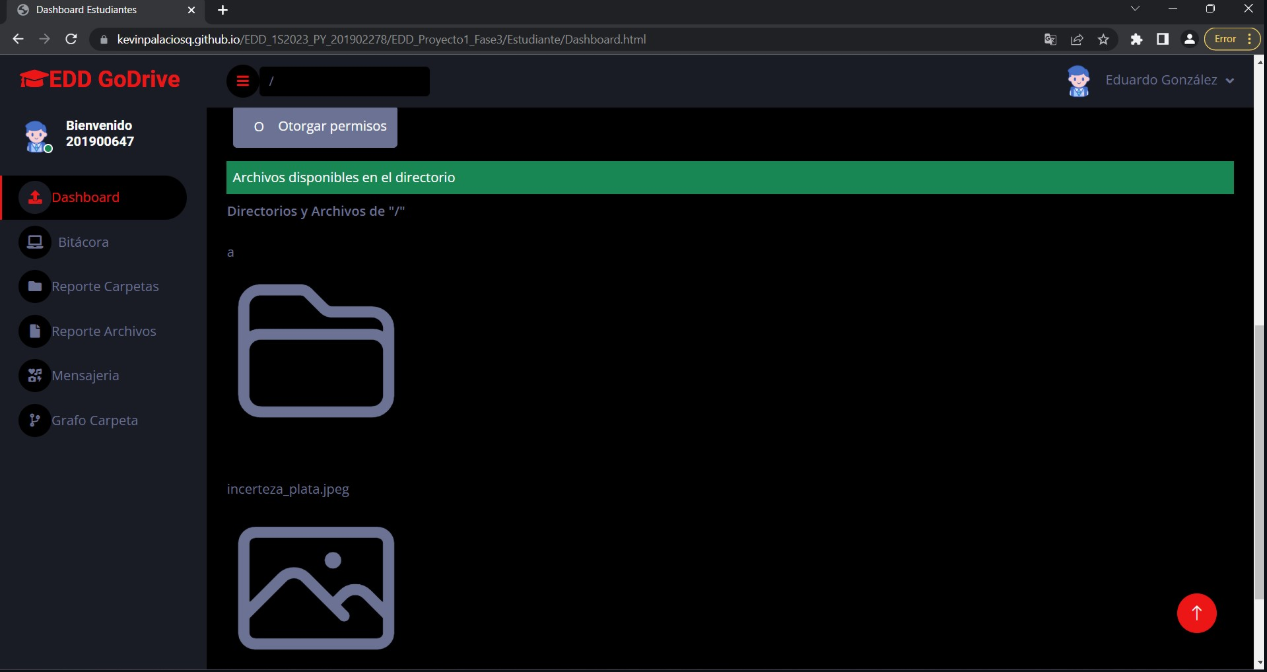The image size is (1267, 672).
Task: Open a new browser tab
Action: (223, 10)
